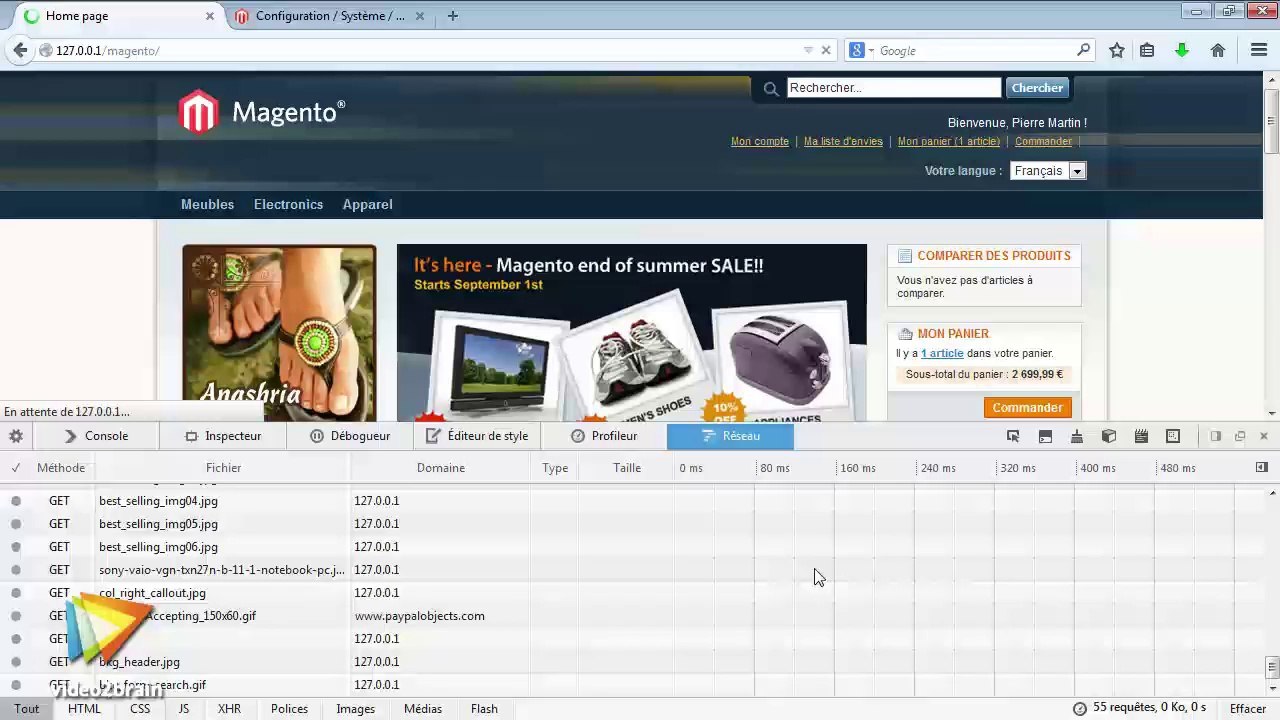Go to the browser home page icon
This screenshot has width=1280, height=720.
coord(1218,50)
